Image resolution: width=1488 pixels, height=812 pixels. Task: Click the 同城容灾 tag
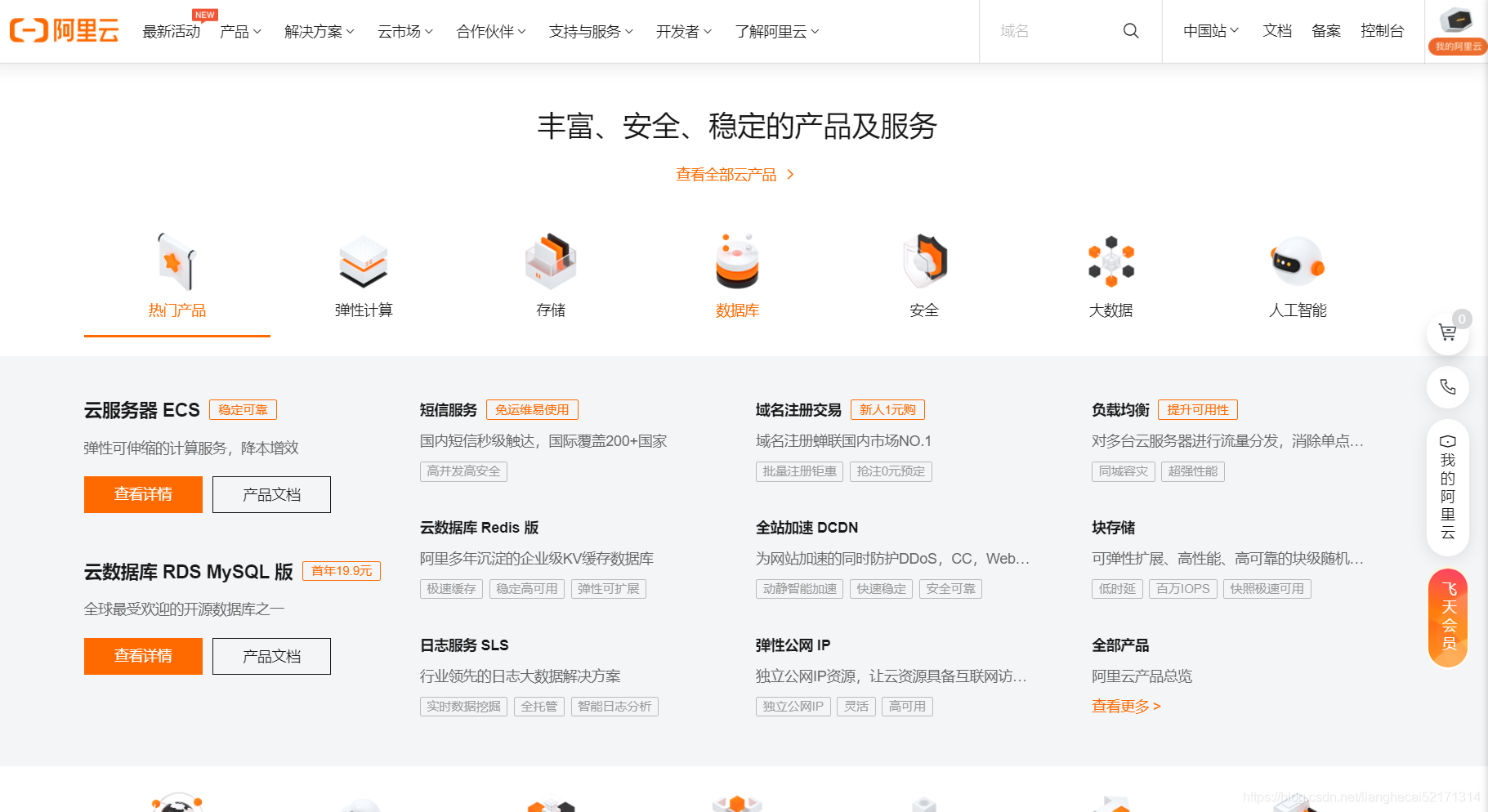[1124, 471]
